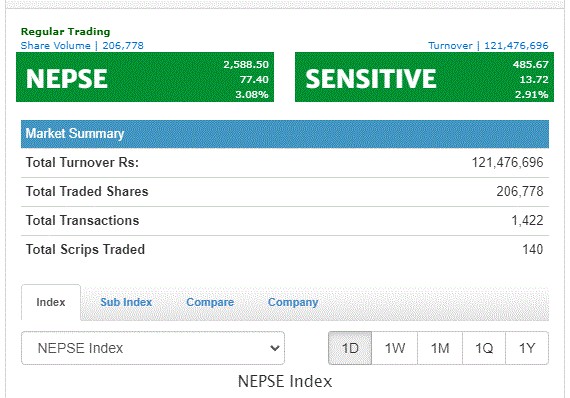Select the Total Traded Shares row
The width and height of the screenshot is (570, 398).
coord(285,192)
